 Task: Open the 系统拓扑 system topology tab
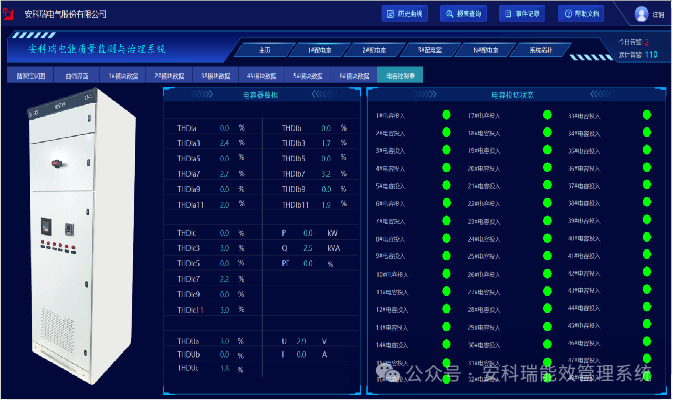540,50
